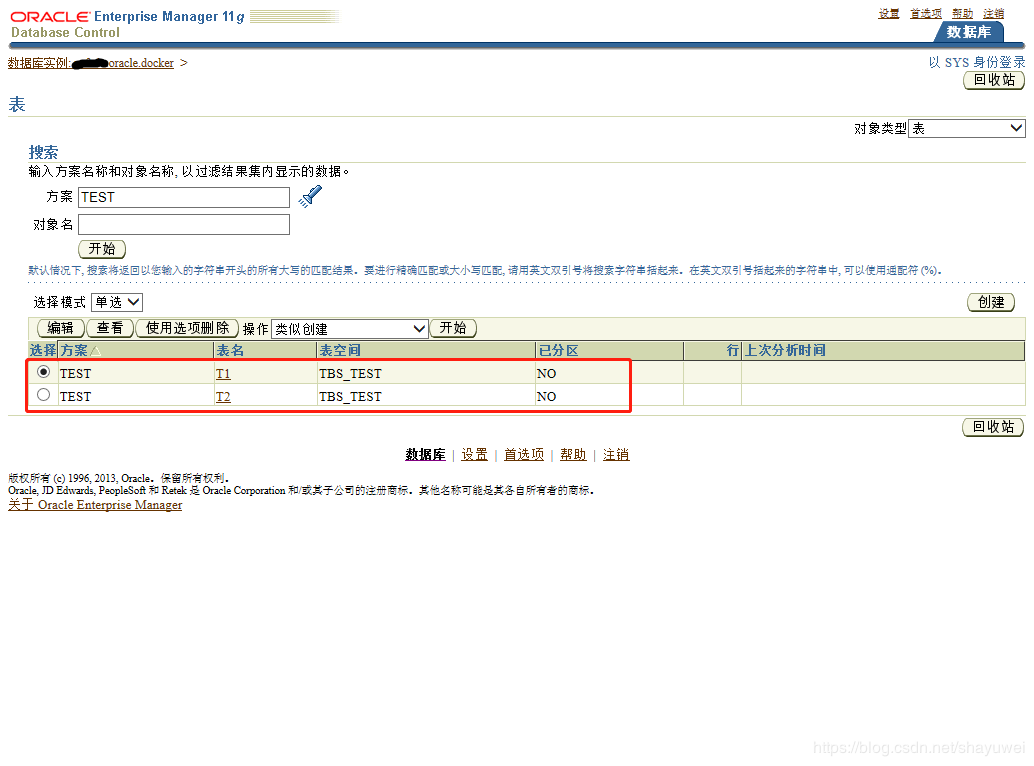Click footer 注销 link
Image resolution: width=1034 pixels, height=766 pixels.
coord(616,455)
